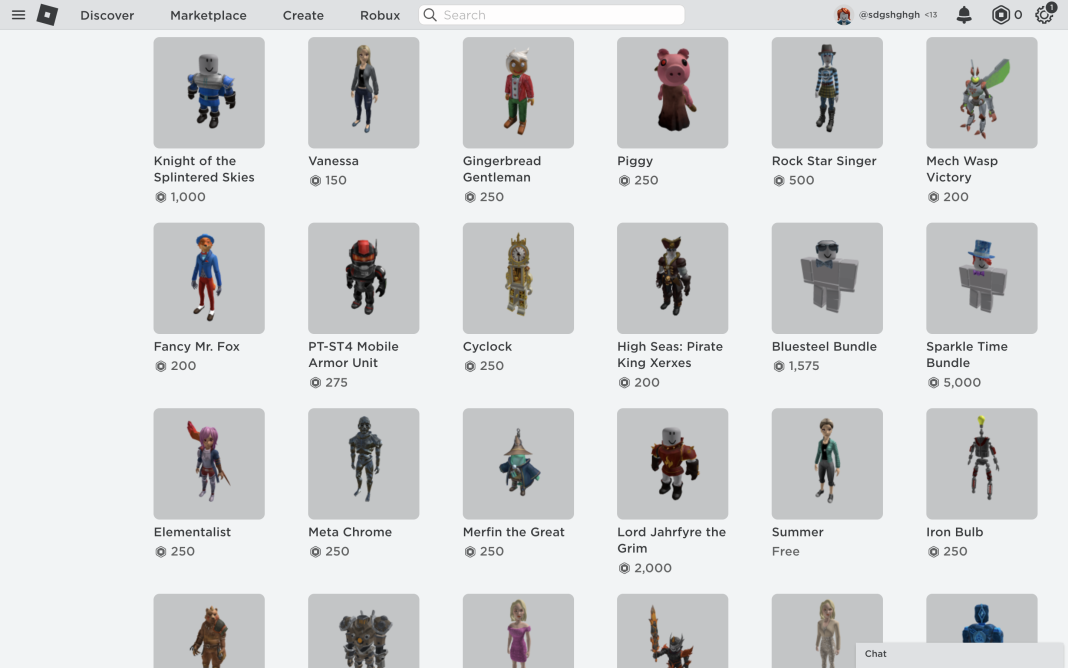Go to the Discover tab

[x=107, y=15]
